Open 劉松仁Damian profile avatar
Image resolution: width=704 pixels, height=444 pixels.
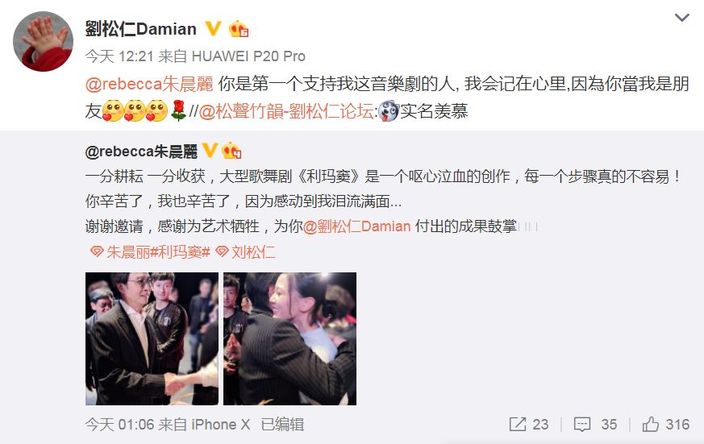pos(43,41)
